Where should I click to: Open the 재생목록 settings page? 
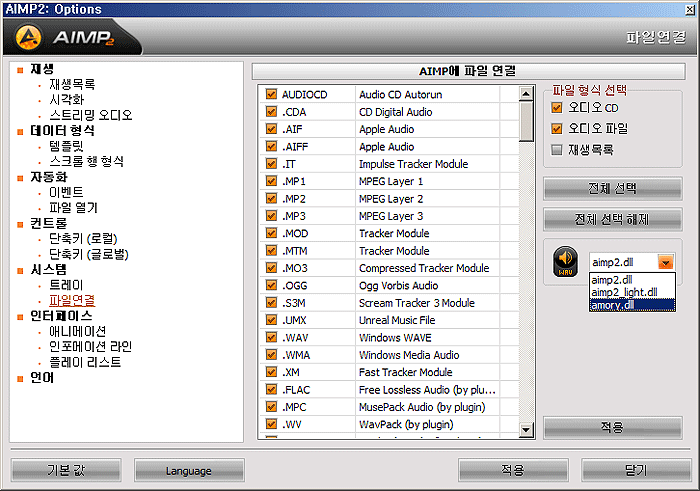(72, 84)
